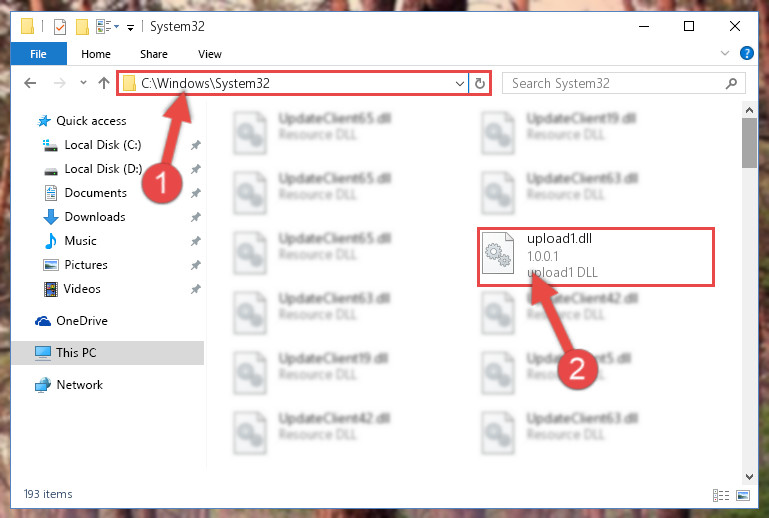Image resolution: width=769 pixels, height=518 pixels.
Task: Click the Properties icon in quick access toolbar
Action: pyautogui.click(x=59, y=26)
